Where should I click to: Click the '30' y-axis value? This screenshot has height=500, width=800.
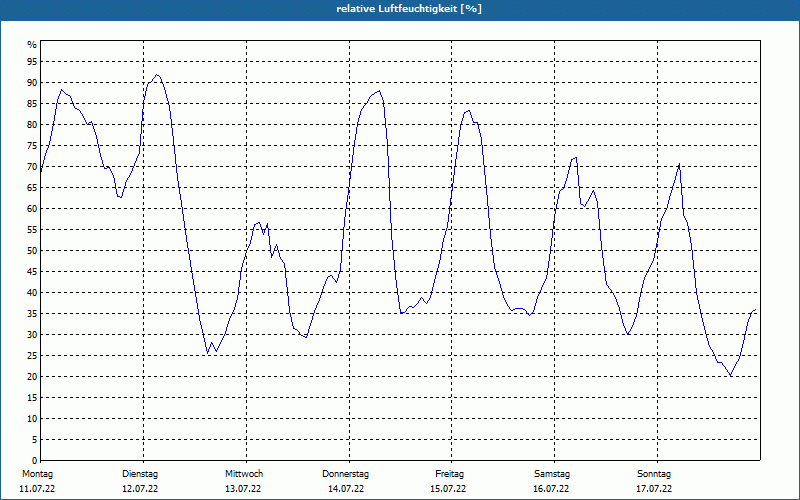[x=32, y=335]
